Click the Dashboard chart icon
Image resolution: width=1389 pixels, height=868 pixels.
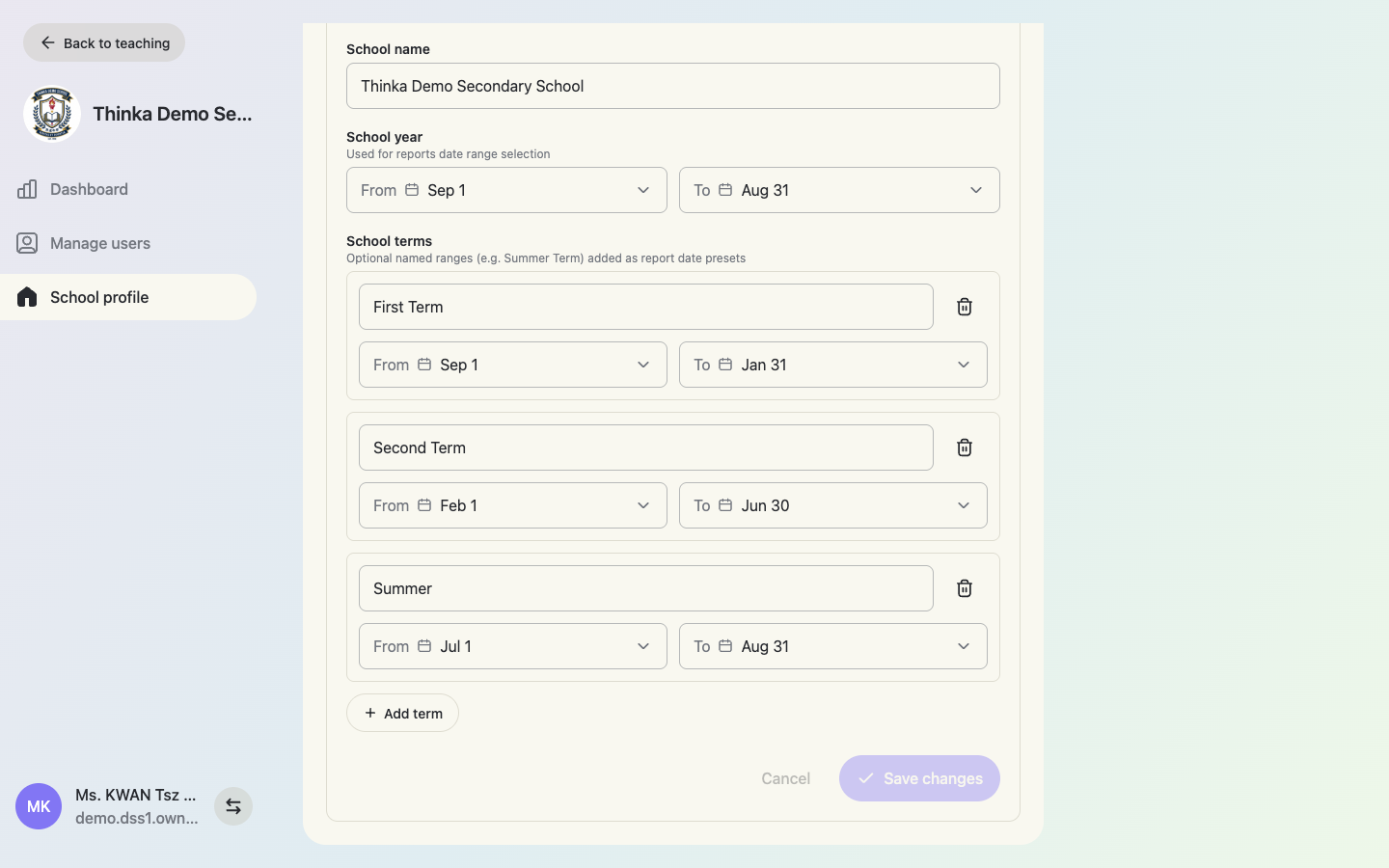[x=27, y=189]
